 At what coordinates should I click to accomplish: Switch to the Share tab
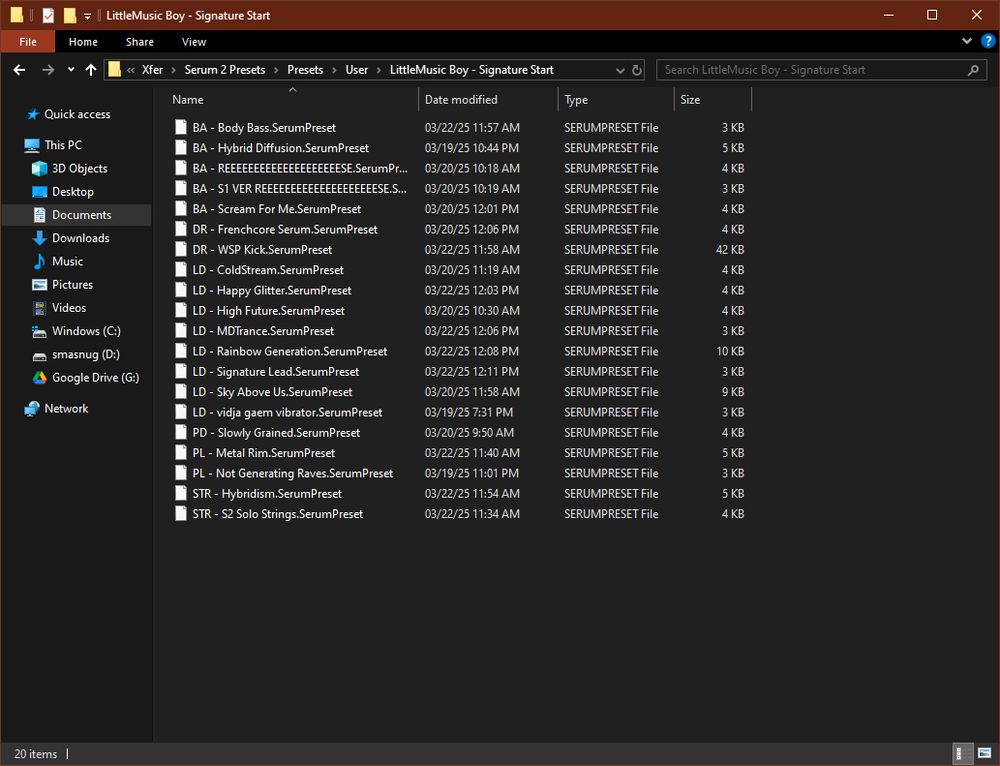pyautogui.click(x=140, y=41)
